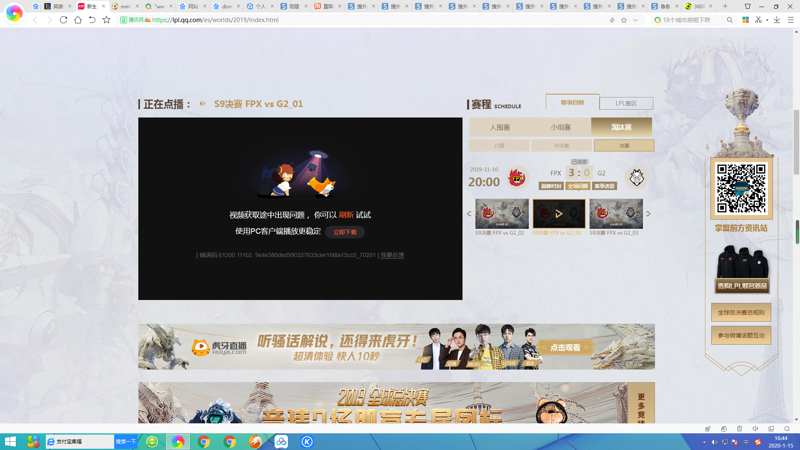800x450 pixels.
Task: Click the undo close-tab arrow icon
Action: pyautogui.click(x=92, y=20)
